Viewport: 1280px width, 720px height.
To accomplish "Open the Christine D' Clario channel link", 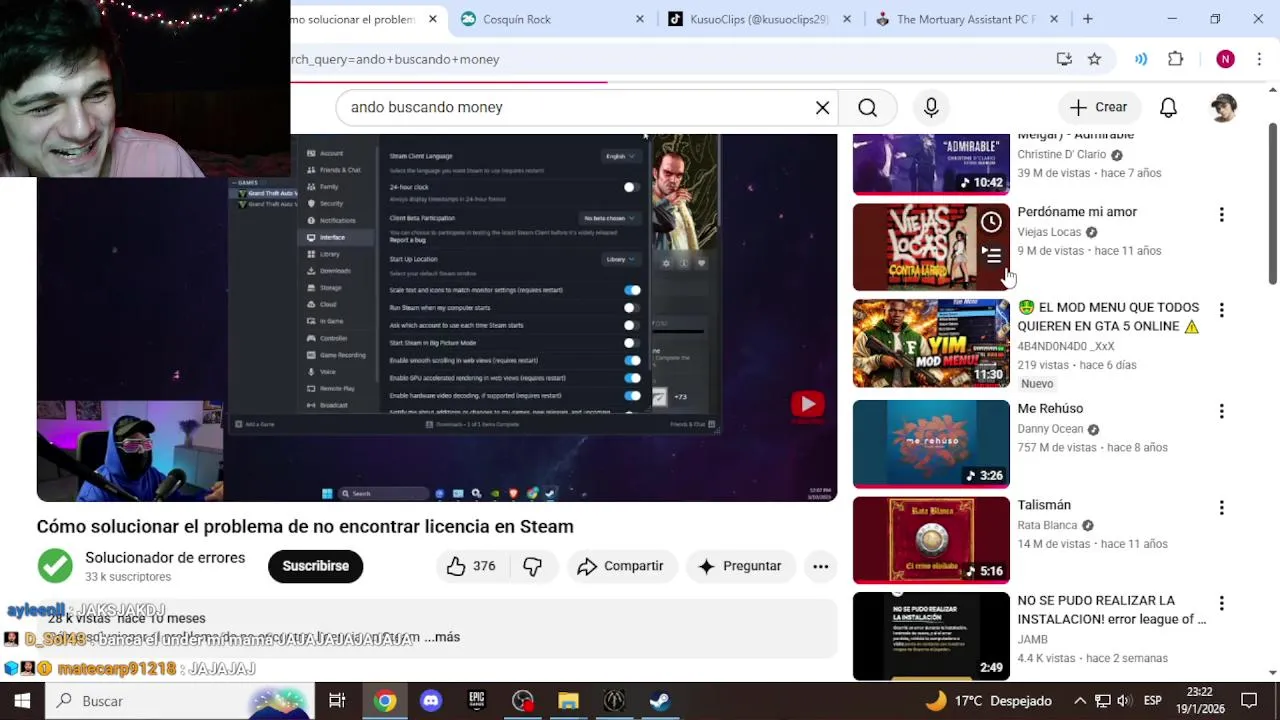I will coord(1061,155).
